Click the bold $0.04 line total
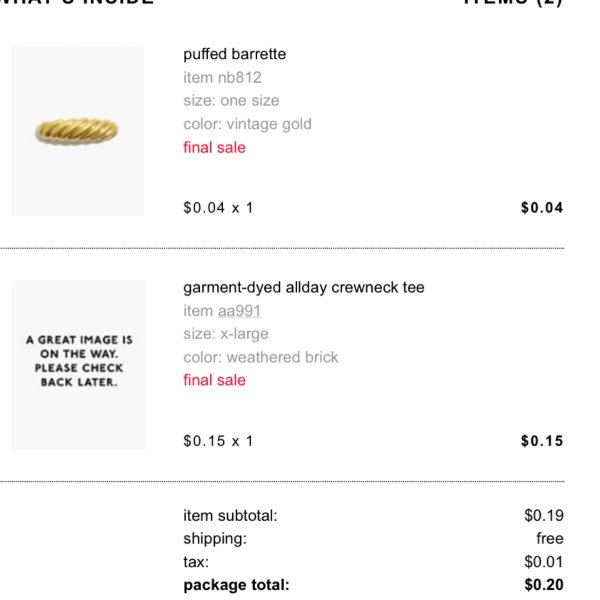 tap(542, 208)
